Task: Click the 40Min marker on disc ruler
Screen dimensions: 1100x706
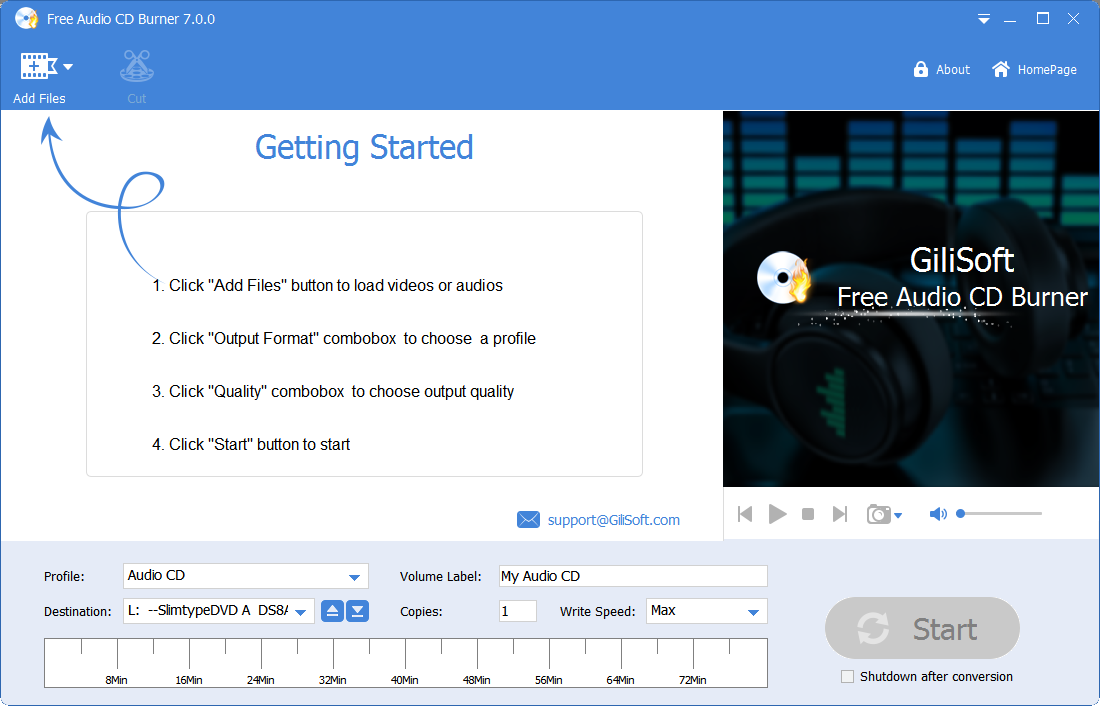Action: [405, 680]
